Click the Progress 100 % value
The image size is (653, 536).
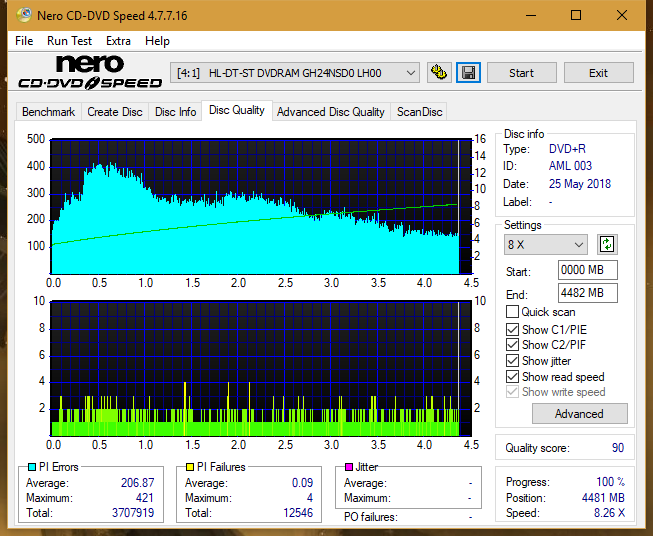pos(611,482)
